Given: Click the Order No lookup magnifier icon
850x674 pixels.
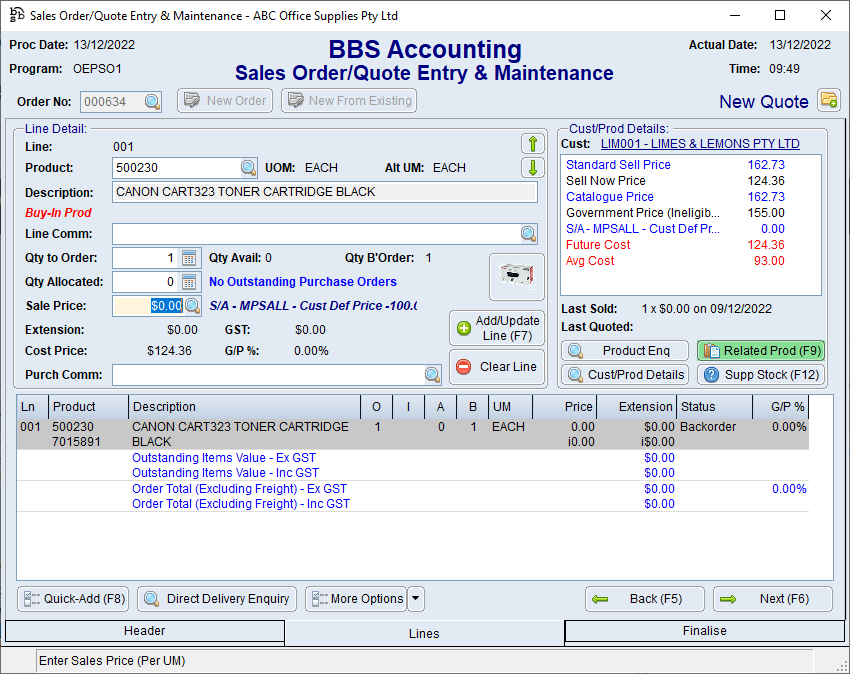Looking at the screenshot, I should [151, 101].
